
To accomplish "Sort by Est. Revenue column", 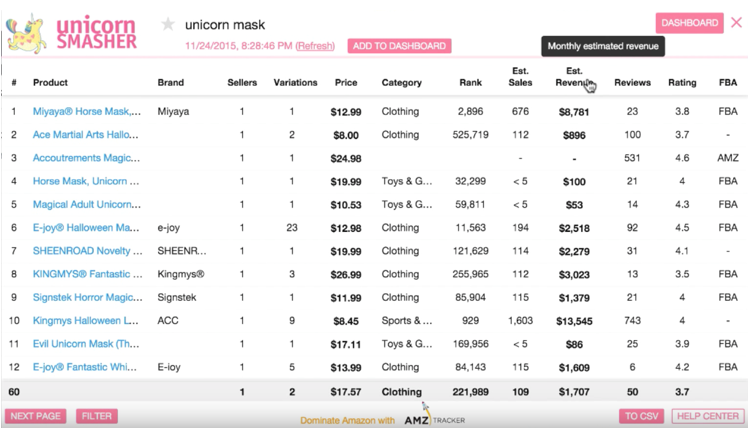I will 574,78.
